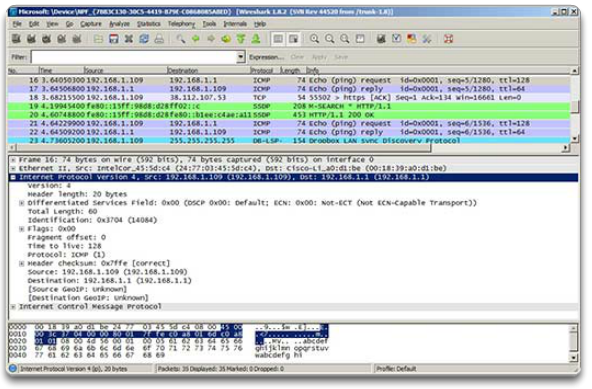This screenshot has width=592, height=389.
Task: Toggle packet list colorization
Action: click(x=278, y=39)
